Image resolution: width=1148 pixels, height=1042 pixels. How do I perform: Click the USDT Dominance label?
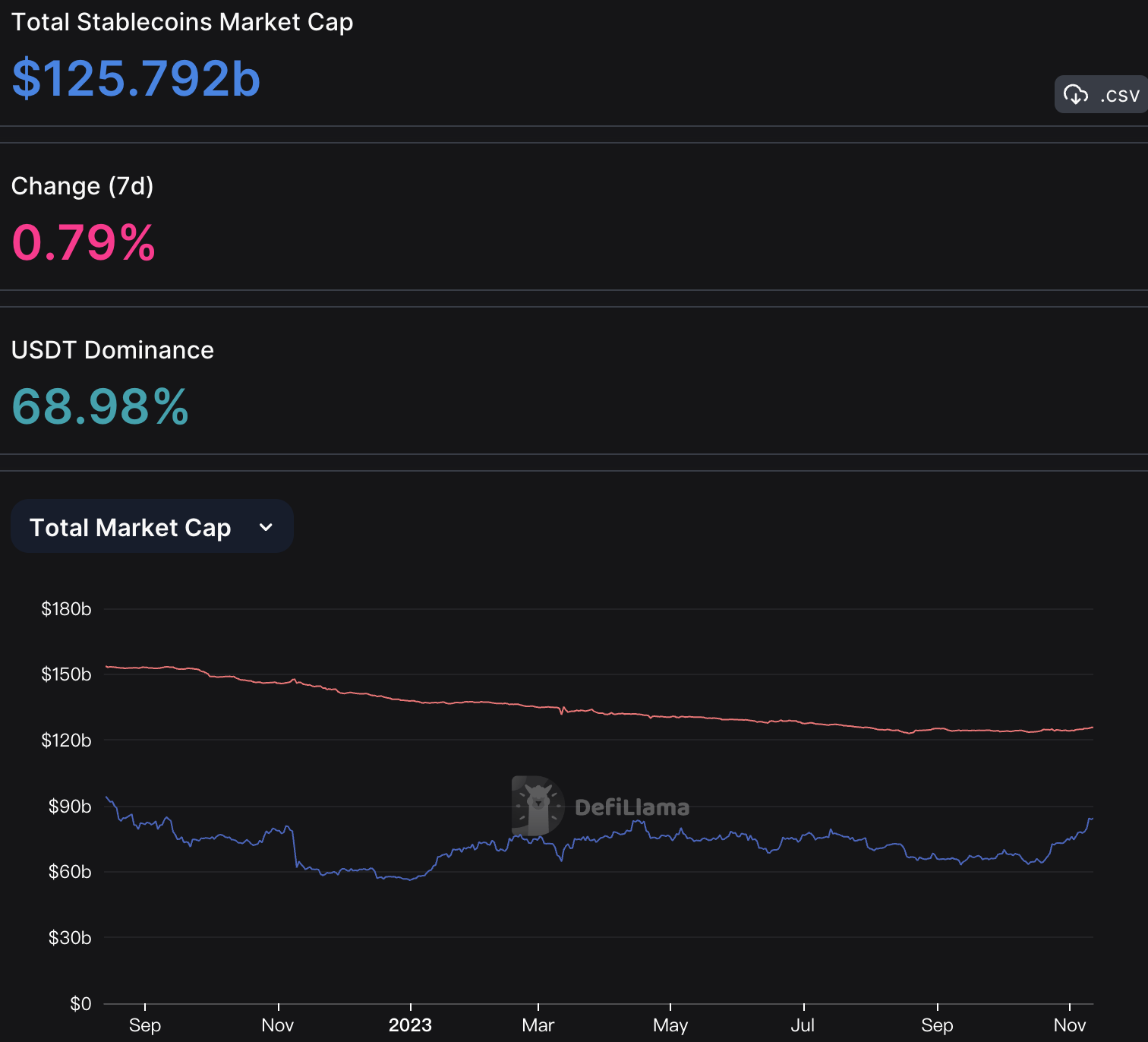[x=112, y=350]
